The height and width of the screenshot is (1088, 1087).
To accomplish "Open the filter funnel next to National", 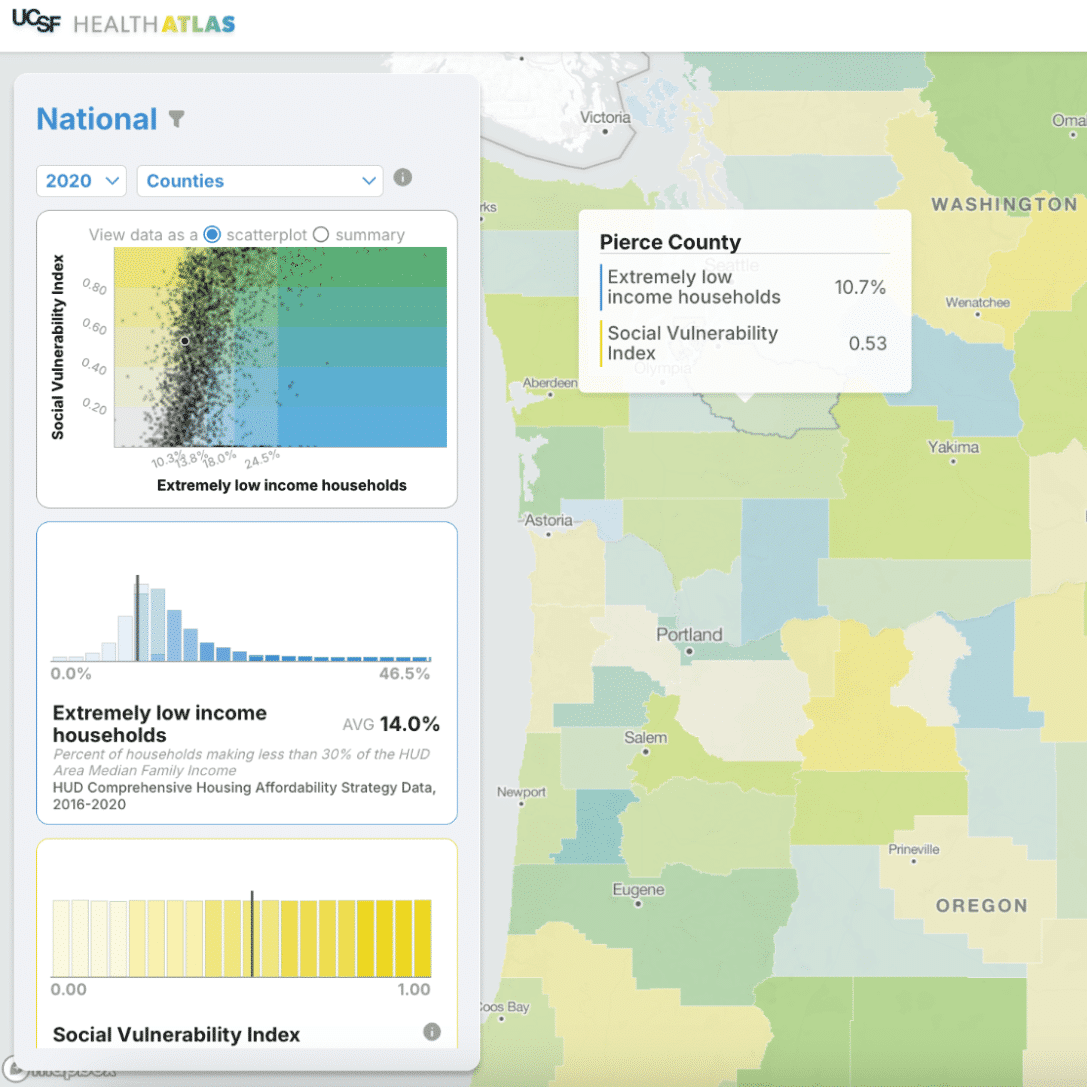I will [x=178, y=119].
